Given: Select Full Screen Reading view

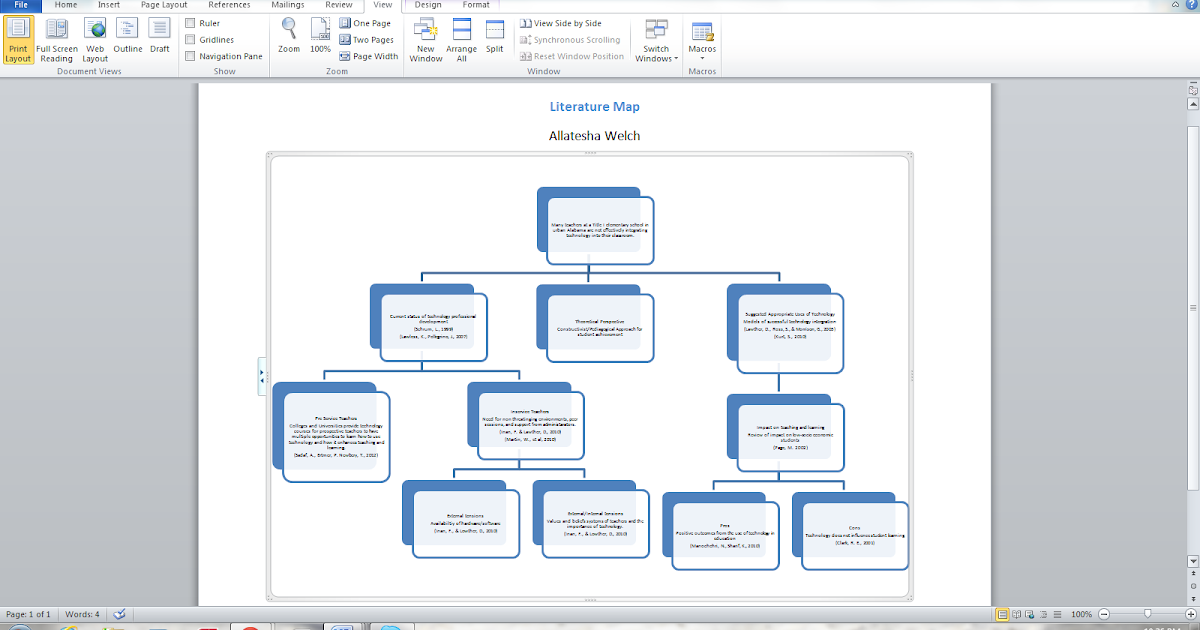Looking at the screenshot, I should tap(57, 40).
